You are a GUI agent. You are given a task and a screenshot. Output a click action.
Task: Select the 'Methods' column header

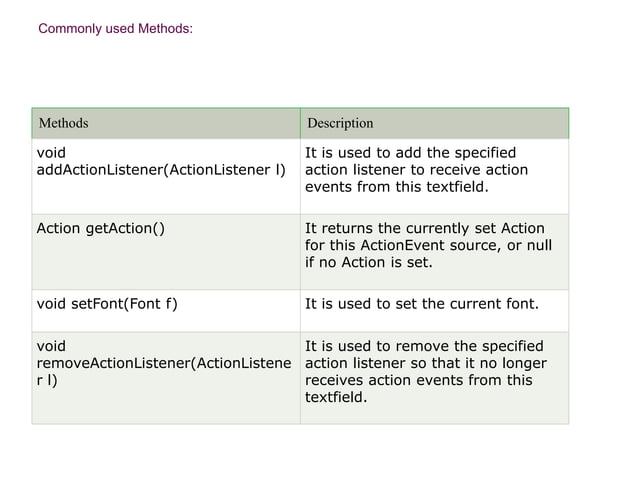(63, 123)
